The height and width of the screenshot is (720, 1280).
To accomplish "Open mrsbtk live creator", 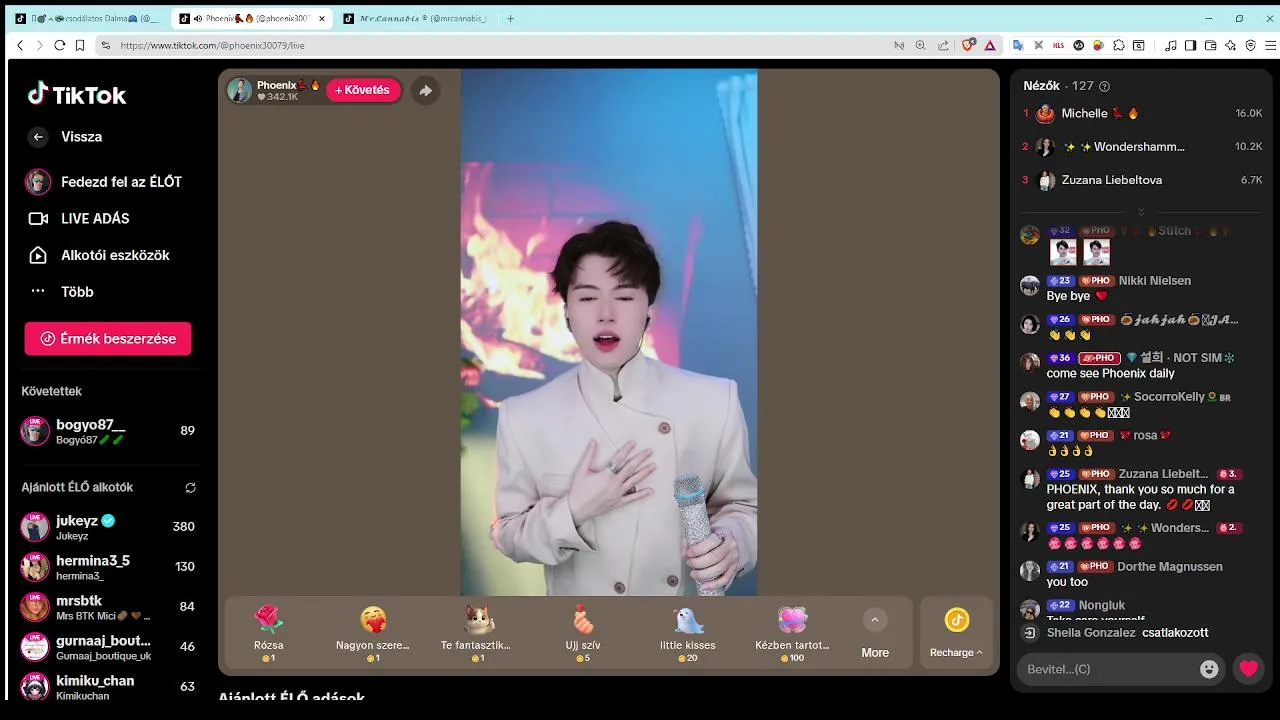I will (x=108, y=607).
